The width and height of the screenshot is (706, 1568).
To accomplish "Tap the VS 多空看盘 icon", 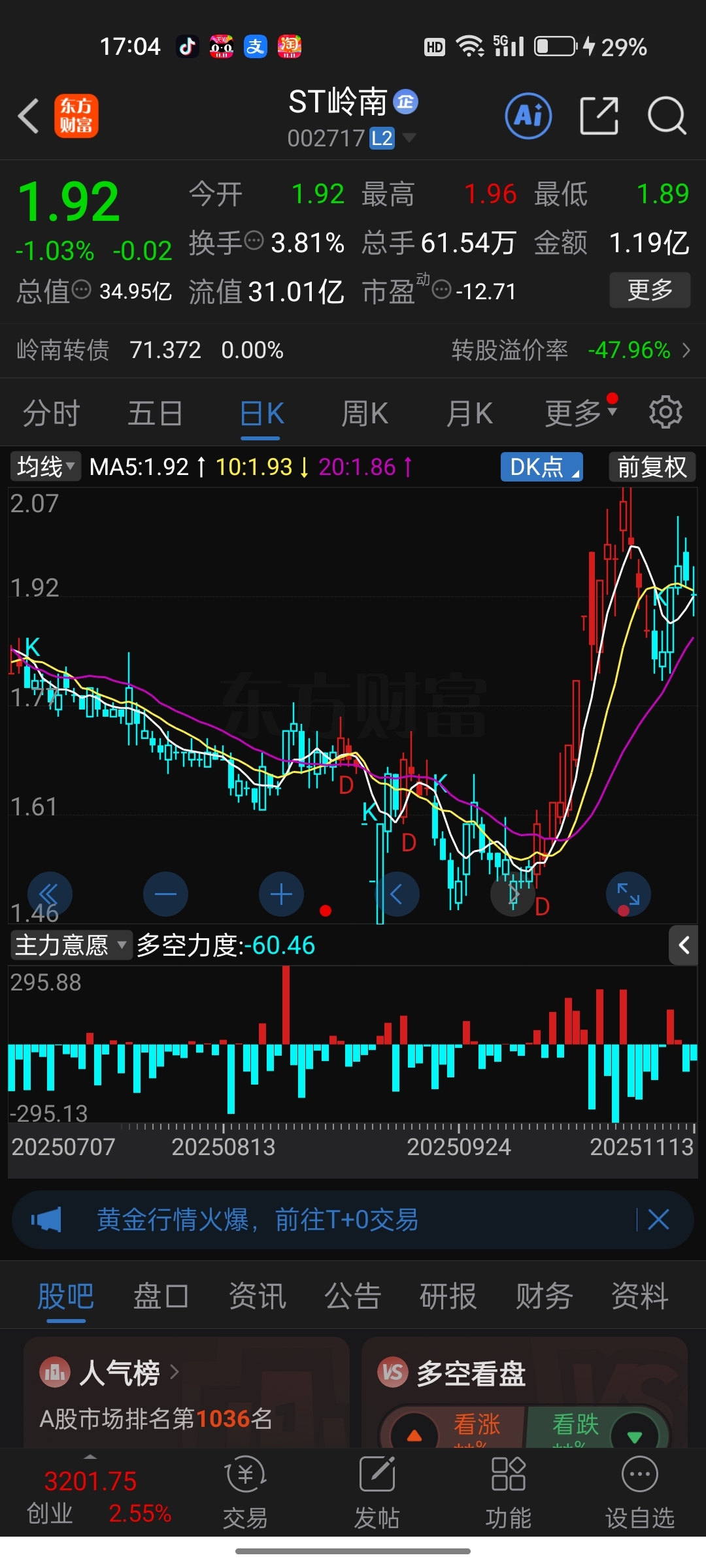I will pos(392,1373).
